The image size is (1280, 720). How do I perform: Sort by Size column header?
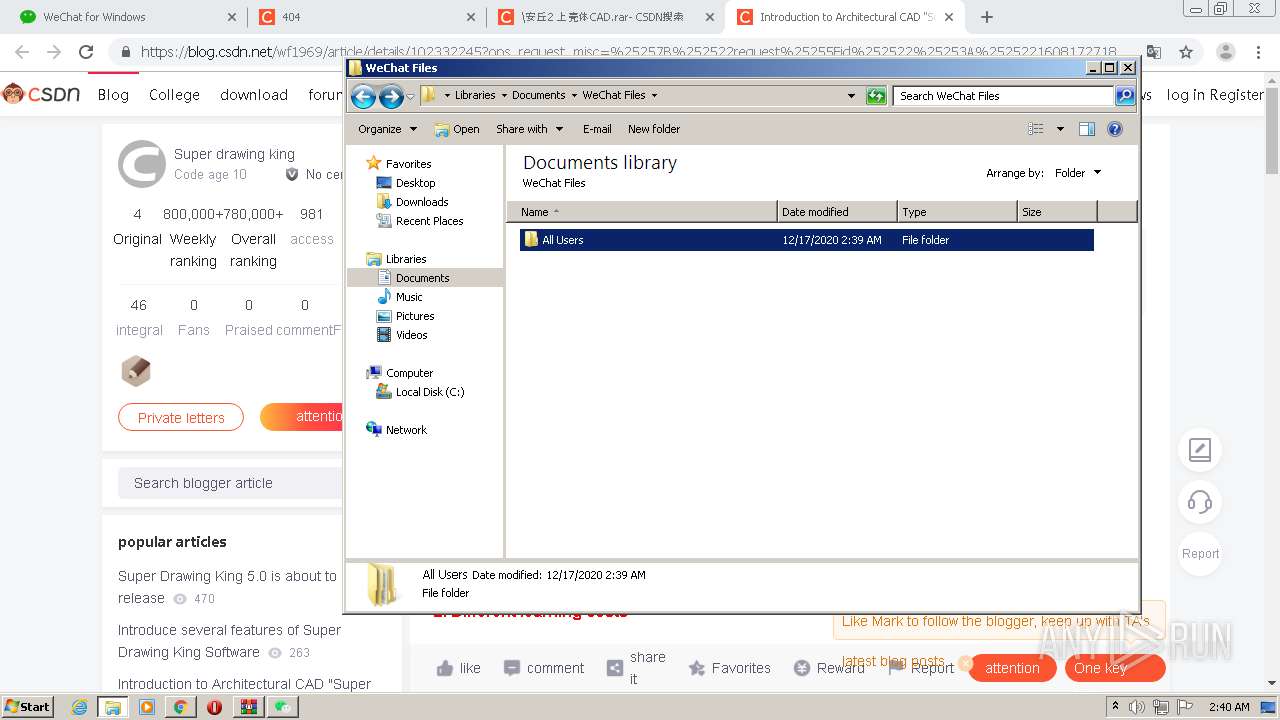1057,212
